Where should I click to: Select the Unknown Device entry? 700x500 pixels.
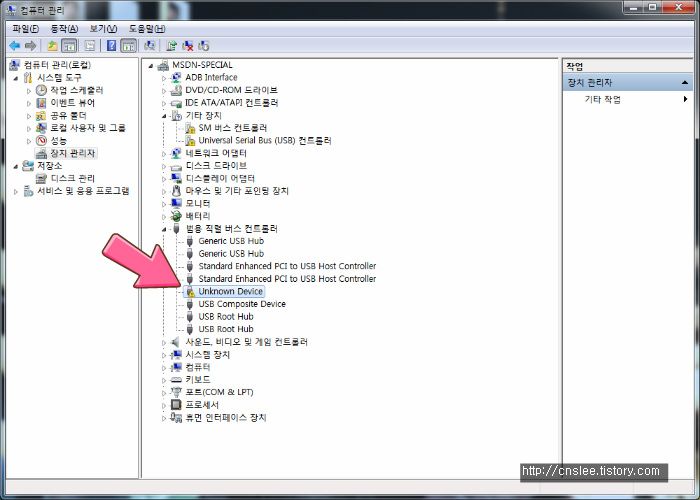point(230,292)
